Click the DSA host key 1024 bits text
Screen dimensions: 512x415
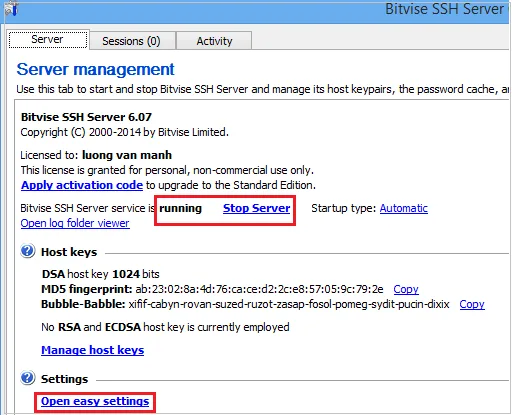point(101,274)
